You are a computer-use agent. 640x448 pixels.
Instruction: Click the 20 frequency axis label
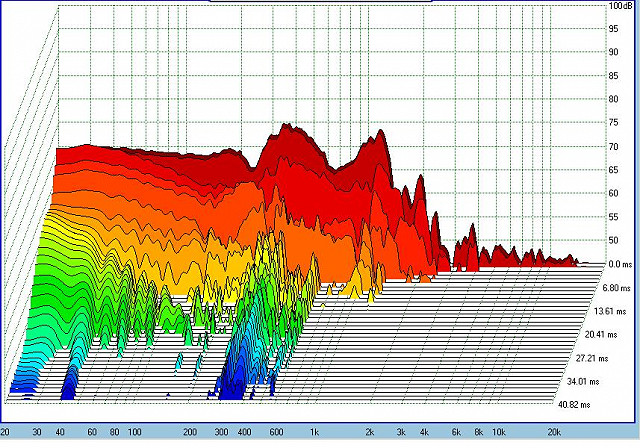pos(4,432)
